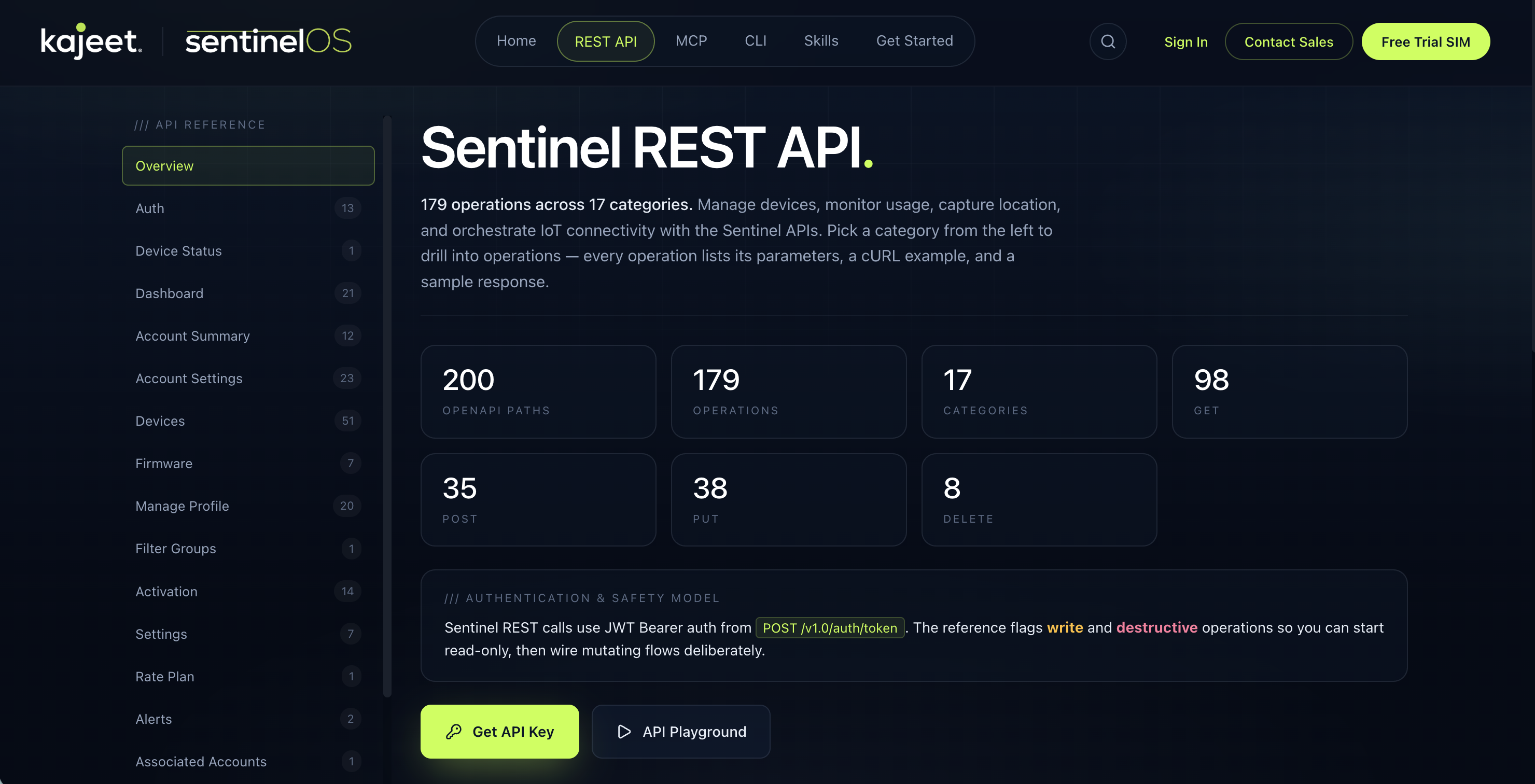The width and height of the screenshot is (1535, 784).
Task: Click the Manage Profile badge 20
Action: pos(347,506)
